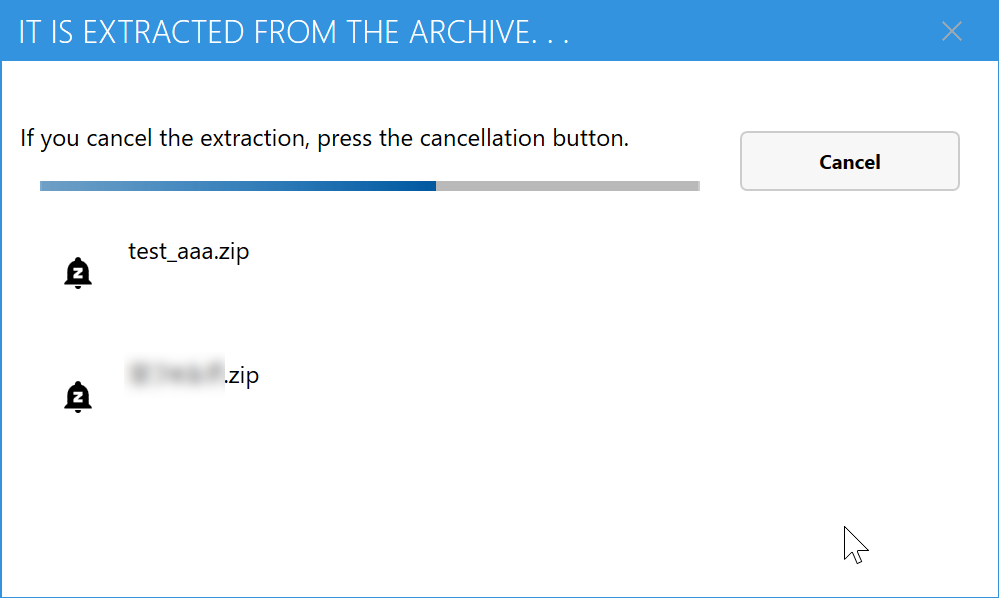The image size is (999, 598).
Task: Click the '.zip' extension of the second file
Action: (242, 376)
